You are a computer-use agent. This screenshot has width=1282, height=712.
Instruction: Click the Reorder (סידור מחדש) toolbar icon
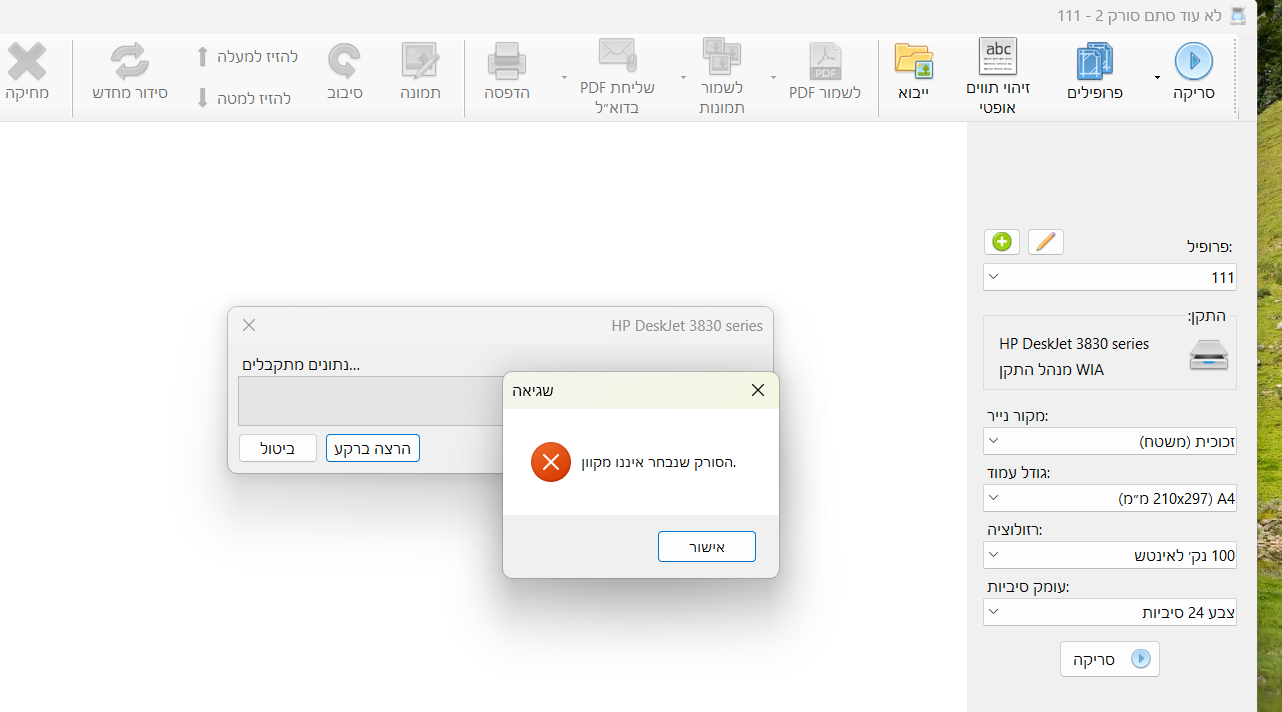[129, 62]
